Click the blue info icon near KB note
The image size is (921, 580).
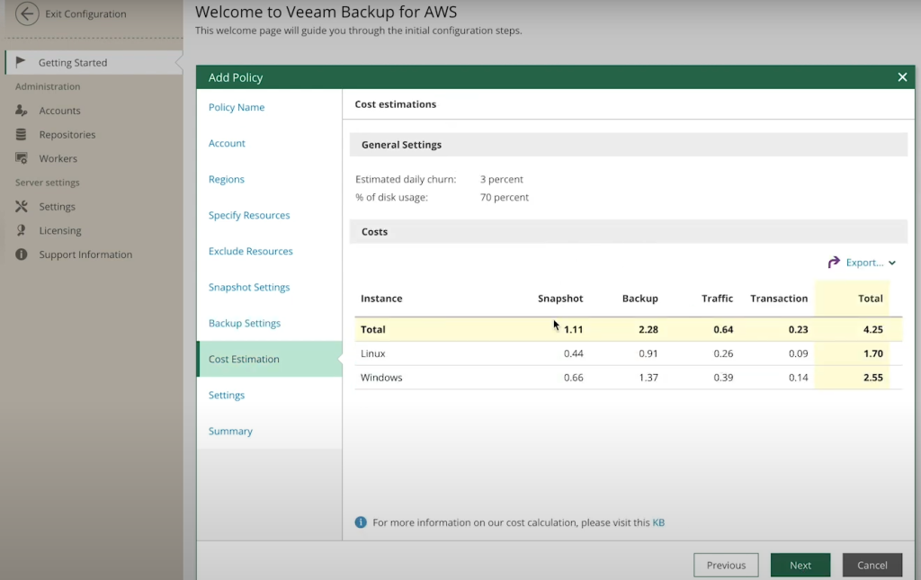(x=361, y=522)
